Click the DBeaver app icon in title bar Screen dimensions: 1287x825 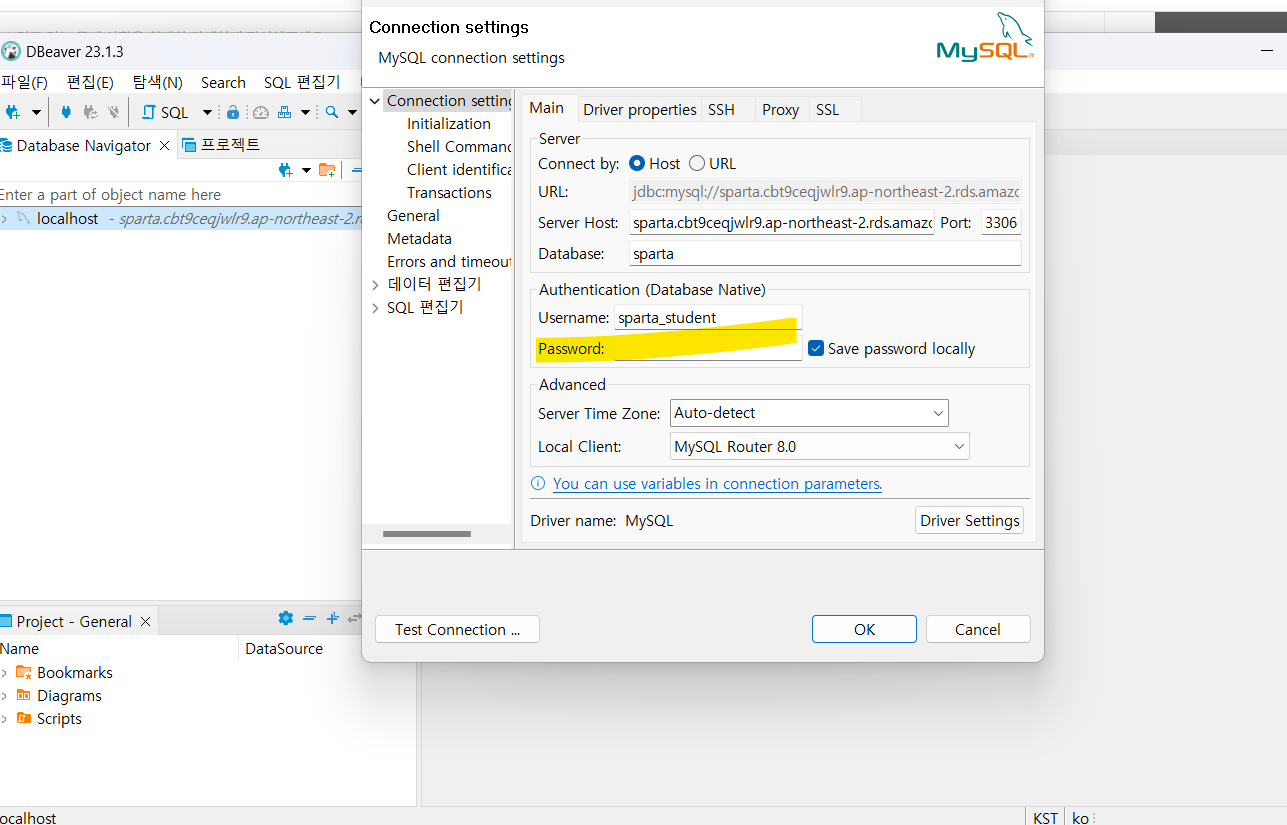[11, 51]
